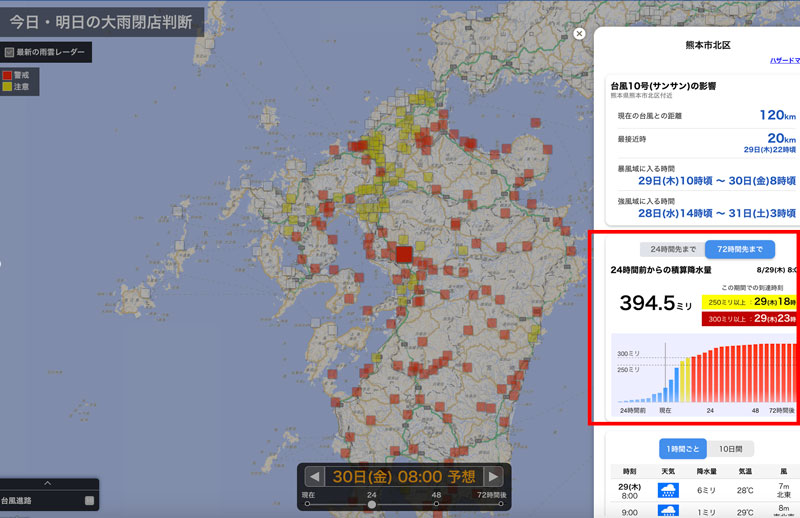Open the ハザードマップ link
The image size is (800, 518).
click(x=783, y=61)
